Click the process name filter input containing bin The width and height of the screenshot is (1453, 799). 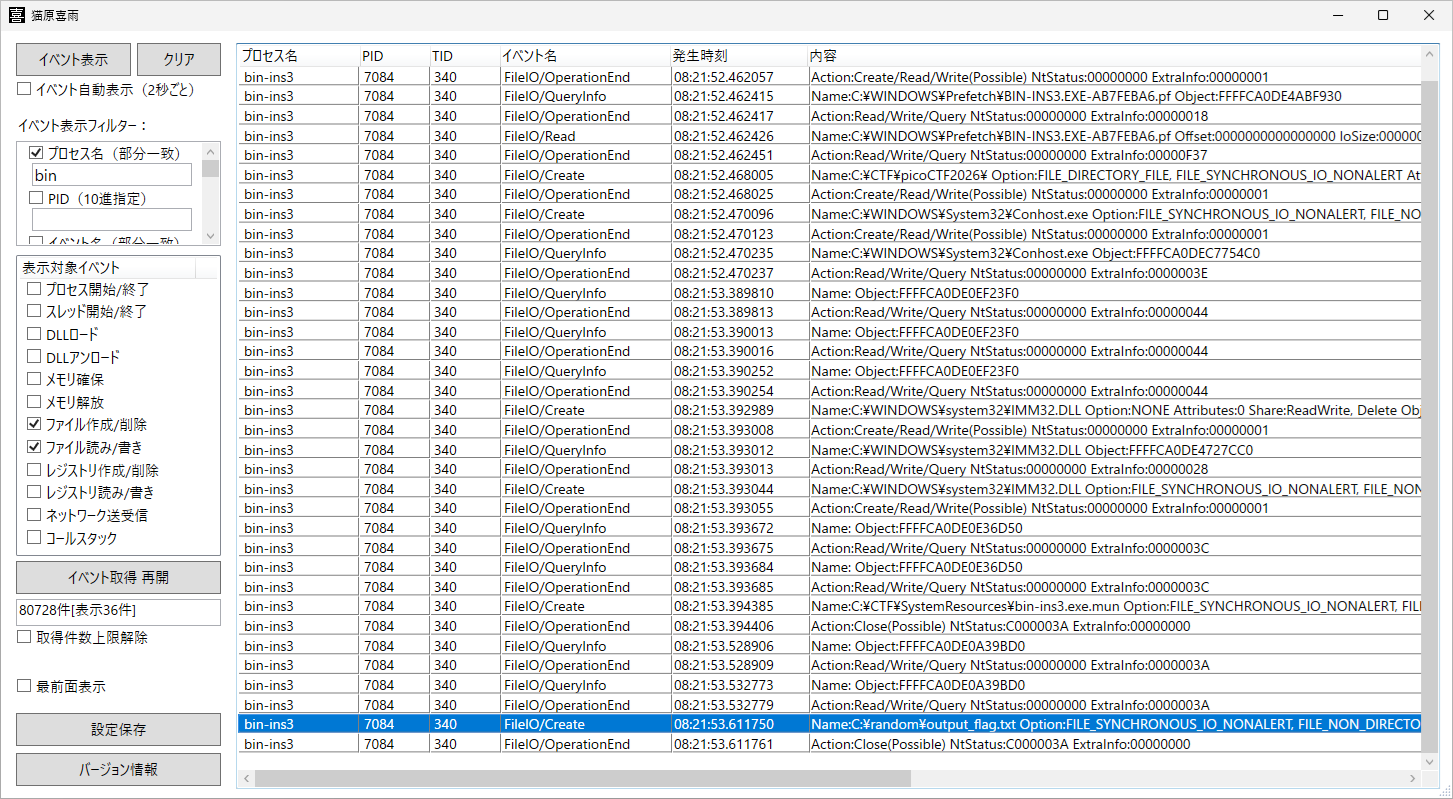point(111,175)
